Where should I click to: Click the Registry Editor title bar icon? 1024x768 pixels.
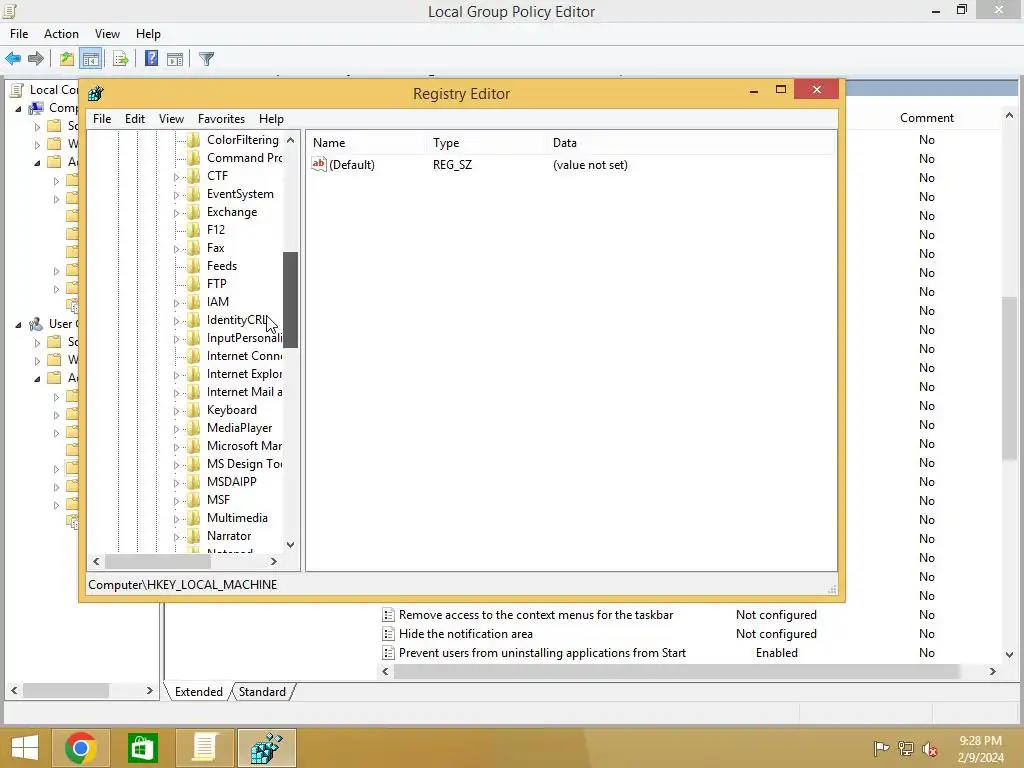pos(96,93)
